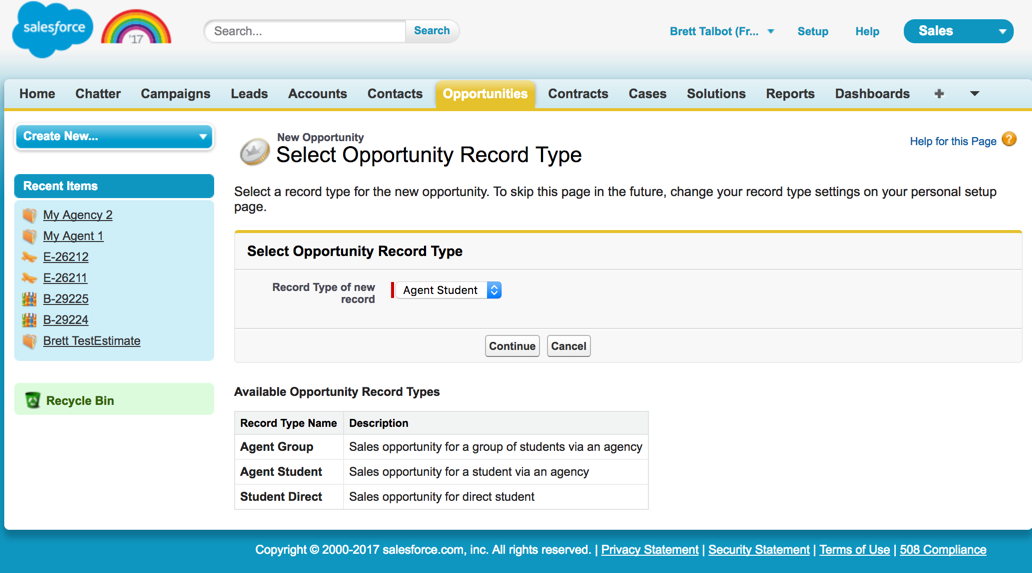Open the Privacy Statement link
The image size is (1032, 573).
point(649,550)
